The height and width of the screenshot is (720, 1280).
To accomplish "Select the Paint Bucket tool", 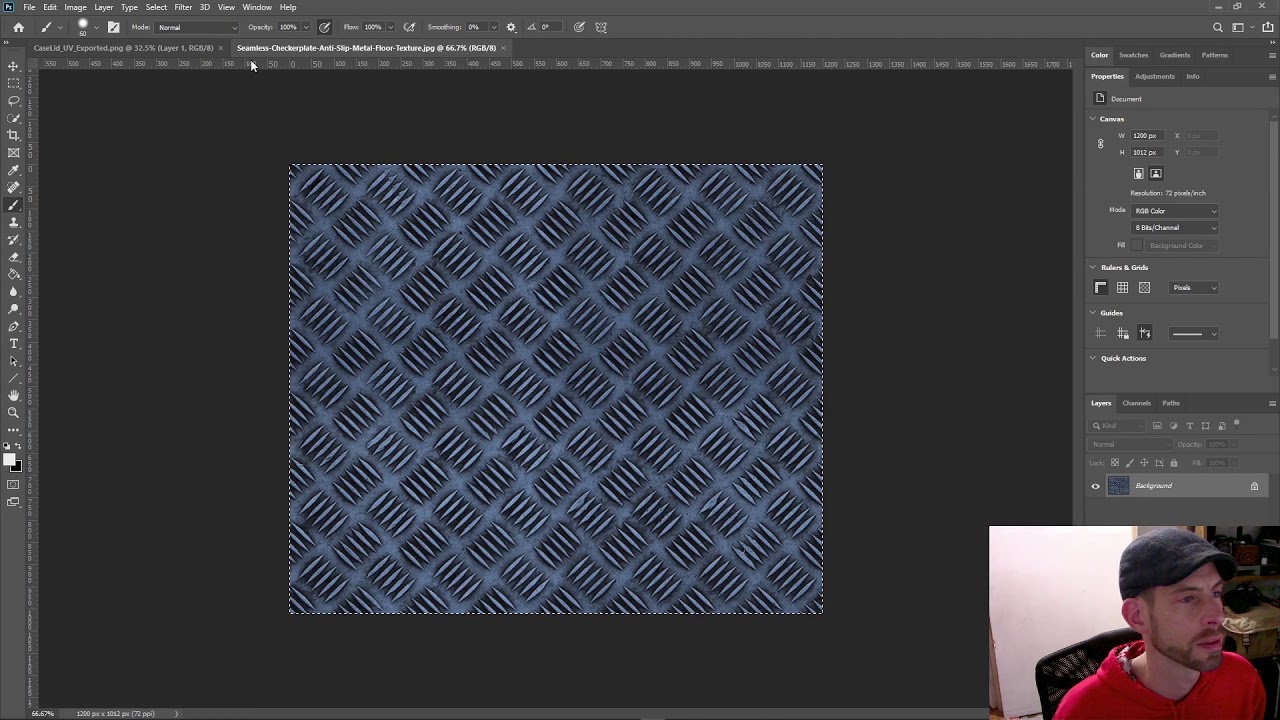I will pos(13,274).
